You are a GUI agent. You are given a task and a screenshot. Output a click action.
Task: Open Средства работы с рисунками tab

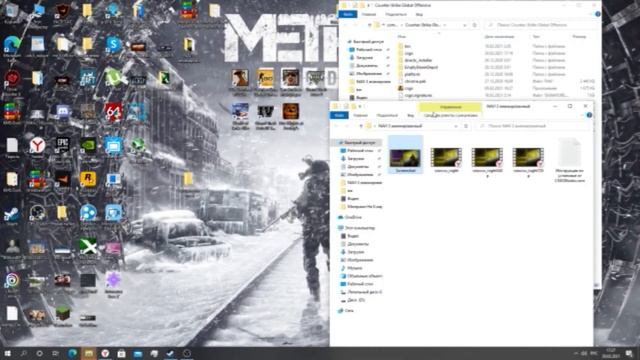pyautogui.click(x=451, y=116)
